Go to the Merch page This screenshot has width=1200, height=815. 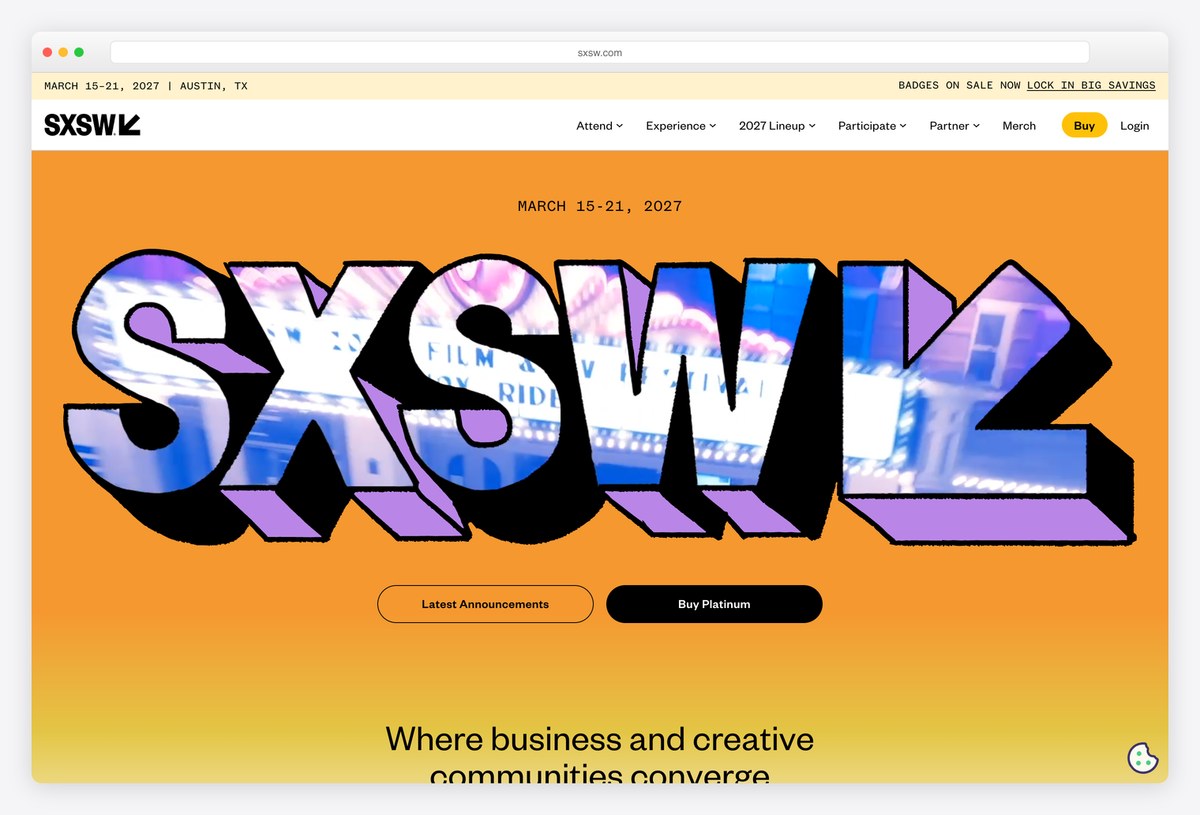click(1019, 126)
